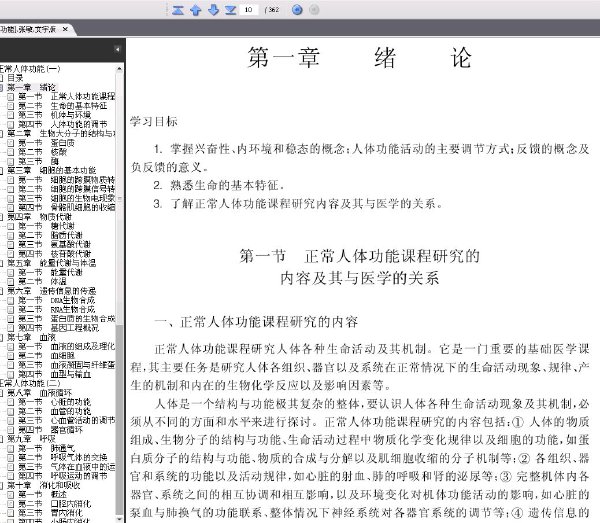
Task: Open the 第六章 遗传信息的传递 bookmark
Action: tap(52, 291)
